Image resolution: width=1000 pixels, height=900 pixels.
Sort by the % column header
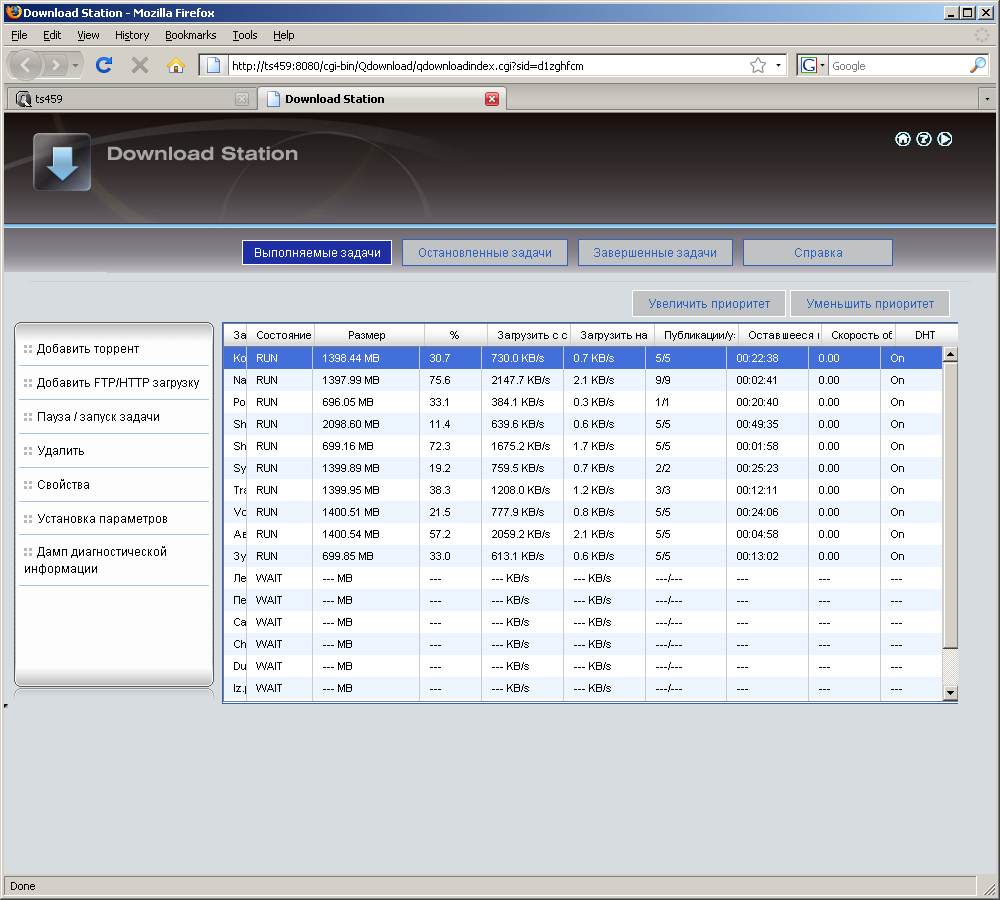[454, 335]
